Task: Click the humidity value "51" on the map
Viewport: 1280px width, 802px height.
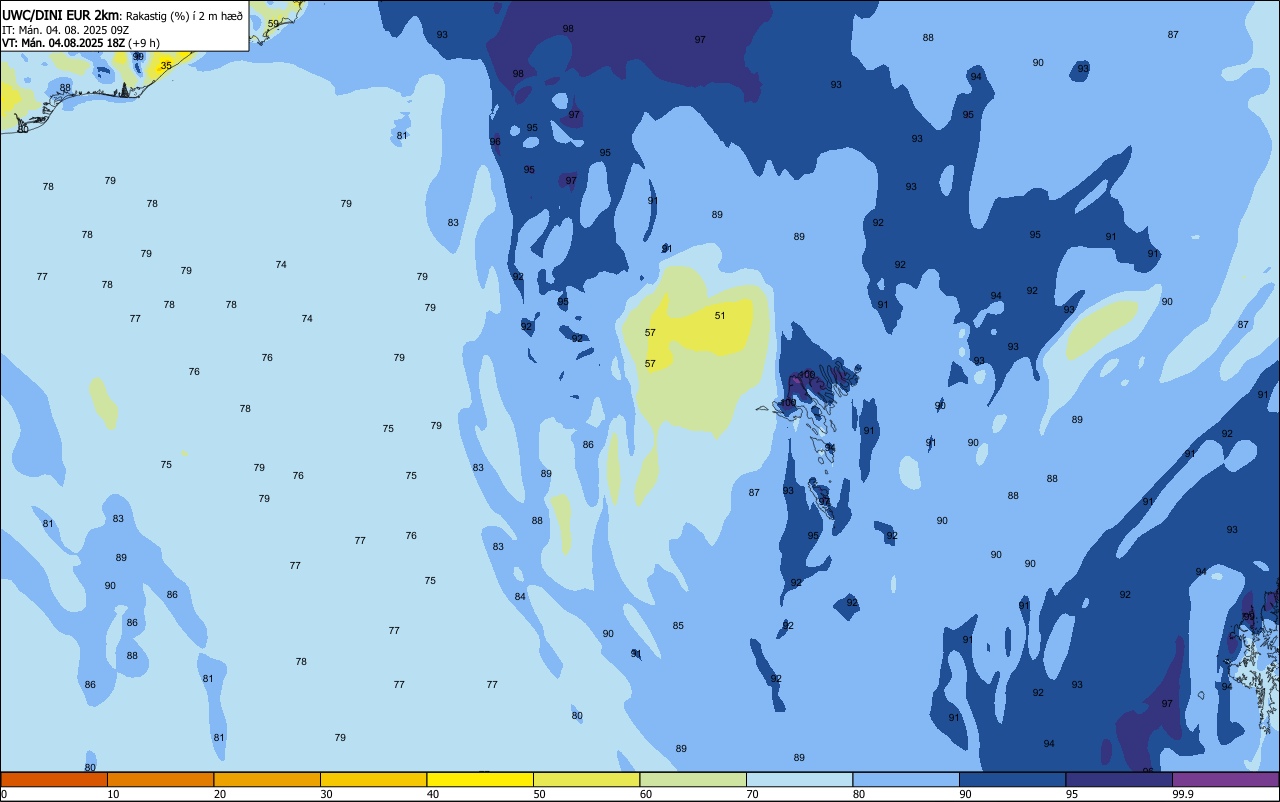Action: (x=720, y=315)
